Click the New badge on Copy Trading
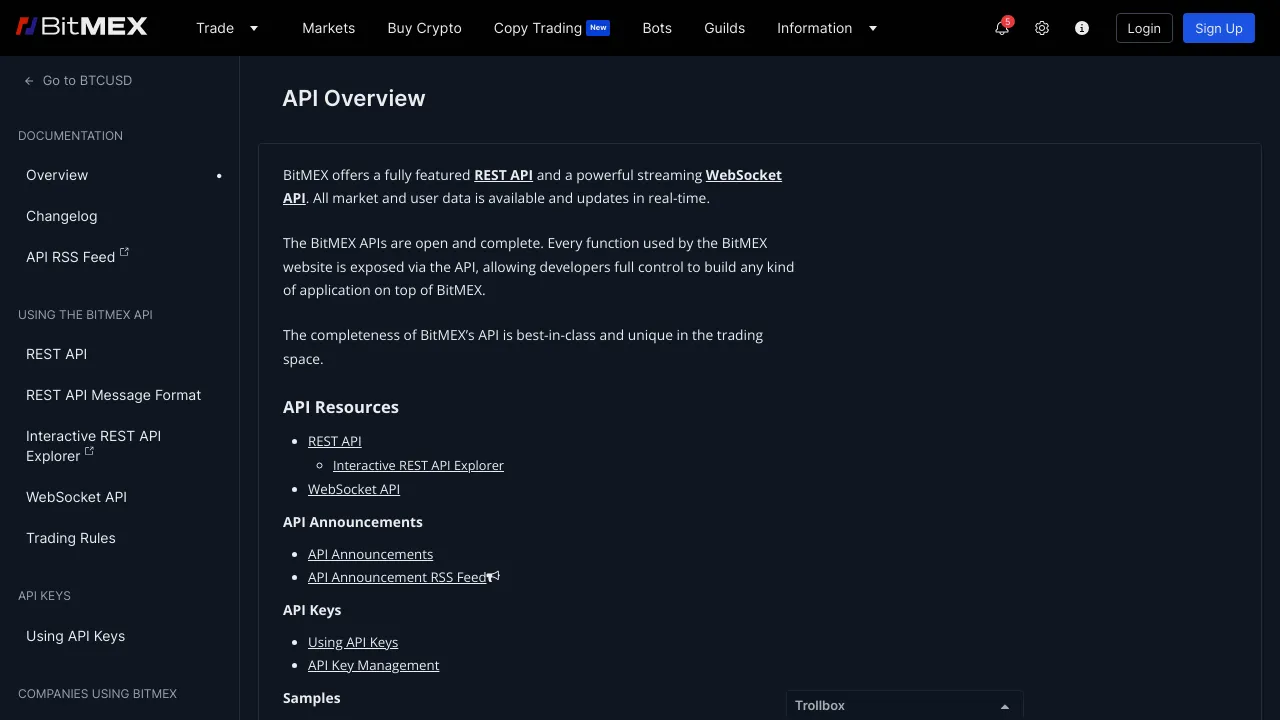This screenshot has height=720, width=1280. point(598,27)
